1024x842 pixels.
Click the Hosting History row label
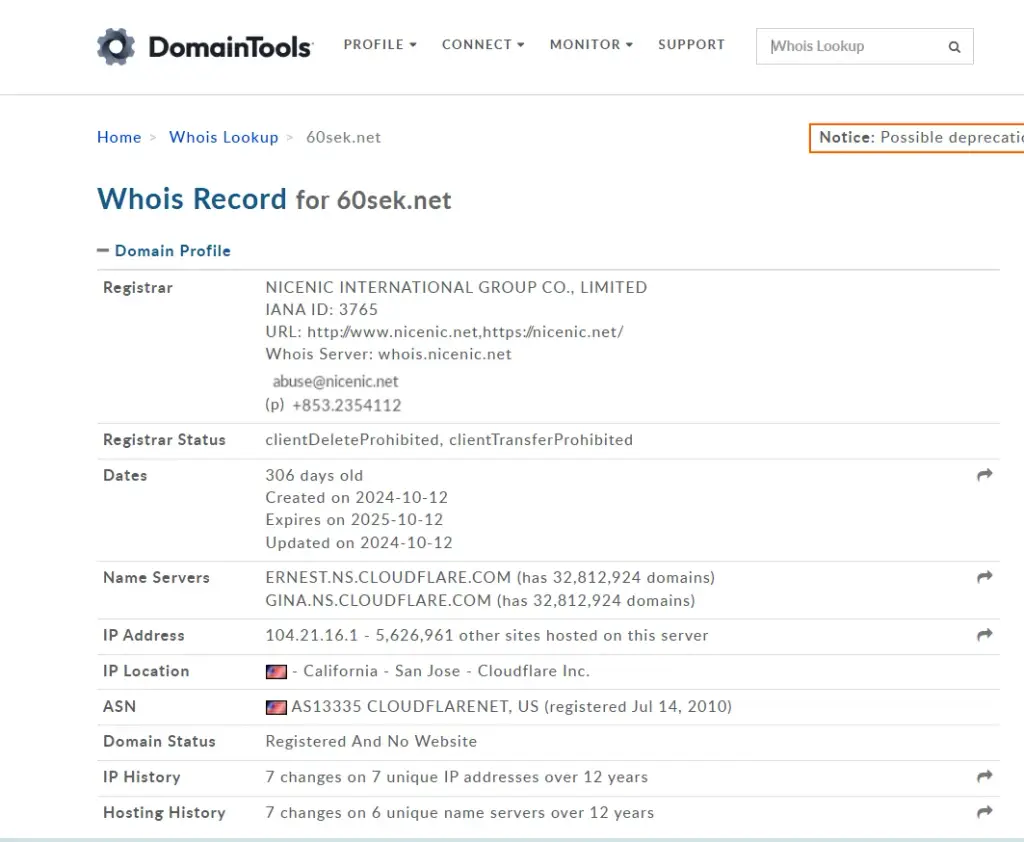(164, 813)
